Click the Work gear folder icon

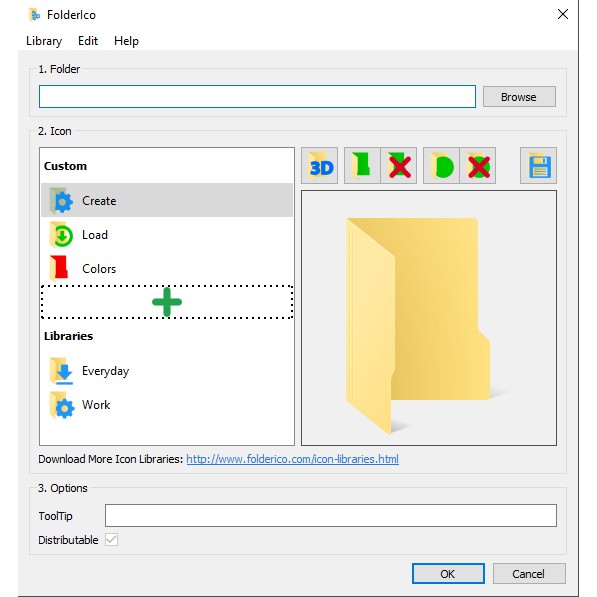(x=61, y=405)
